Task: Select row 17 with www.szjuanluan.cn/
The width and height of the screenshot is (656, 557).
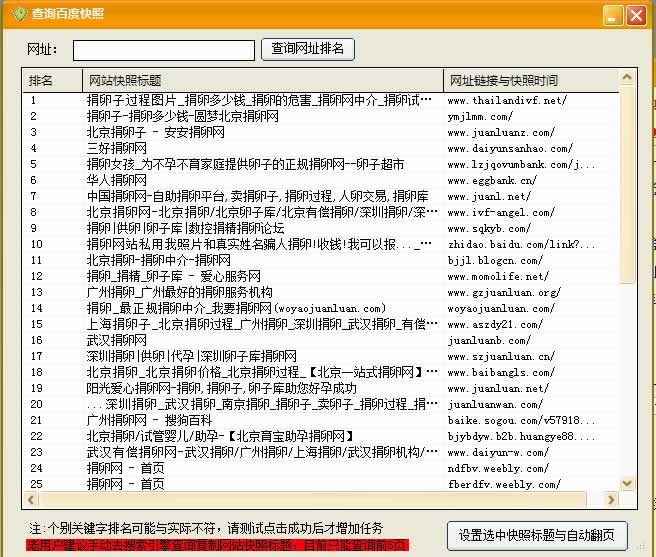Action: (321, 356)
